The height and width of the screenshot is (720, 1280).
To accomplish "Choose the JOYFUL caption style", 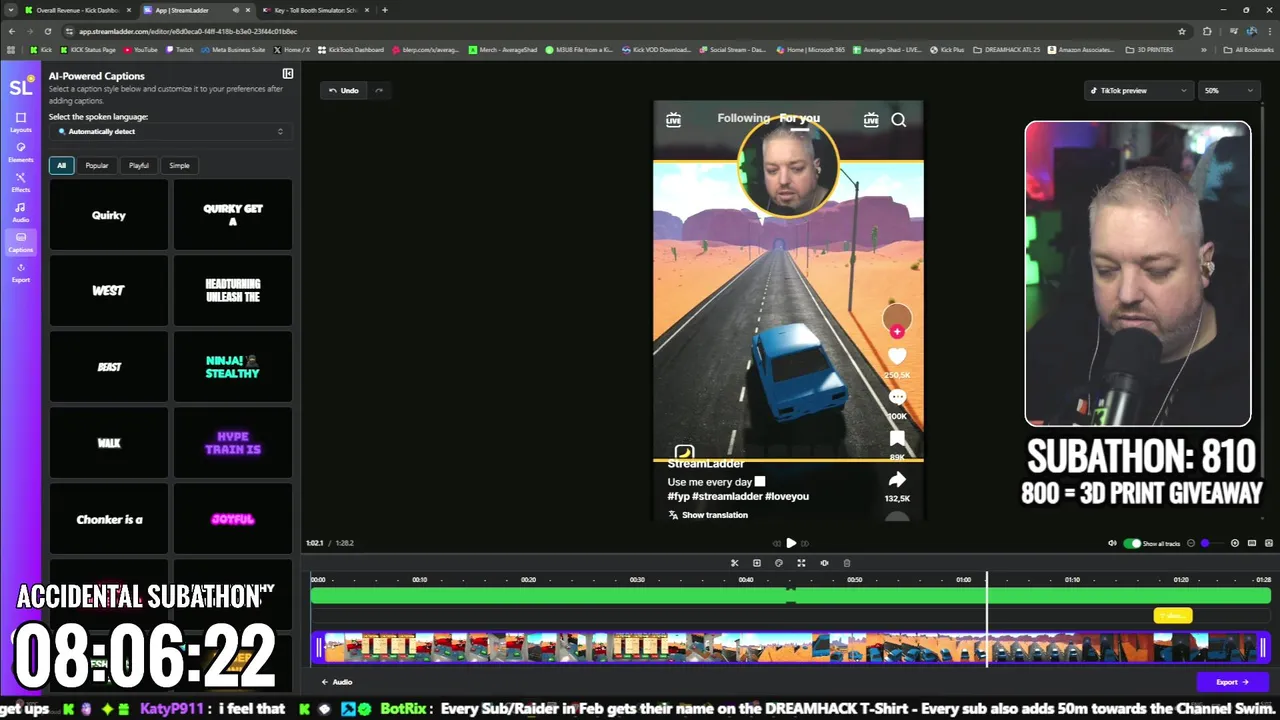I will click(233, 519).
